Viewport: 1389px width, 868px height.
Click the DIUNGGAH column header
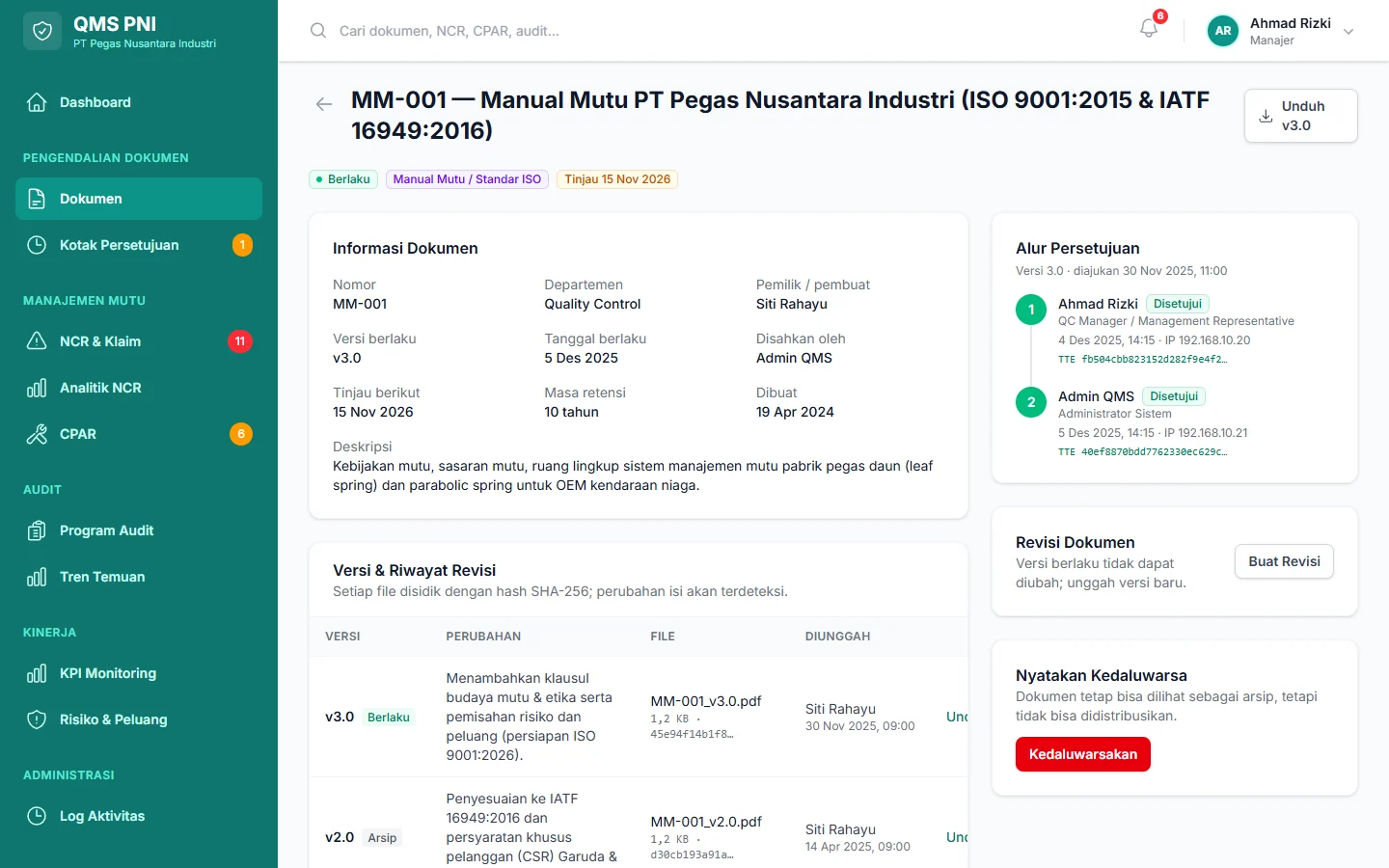pyautogui.click(x=837, y=637)
